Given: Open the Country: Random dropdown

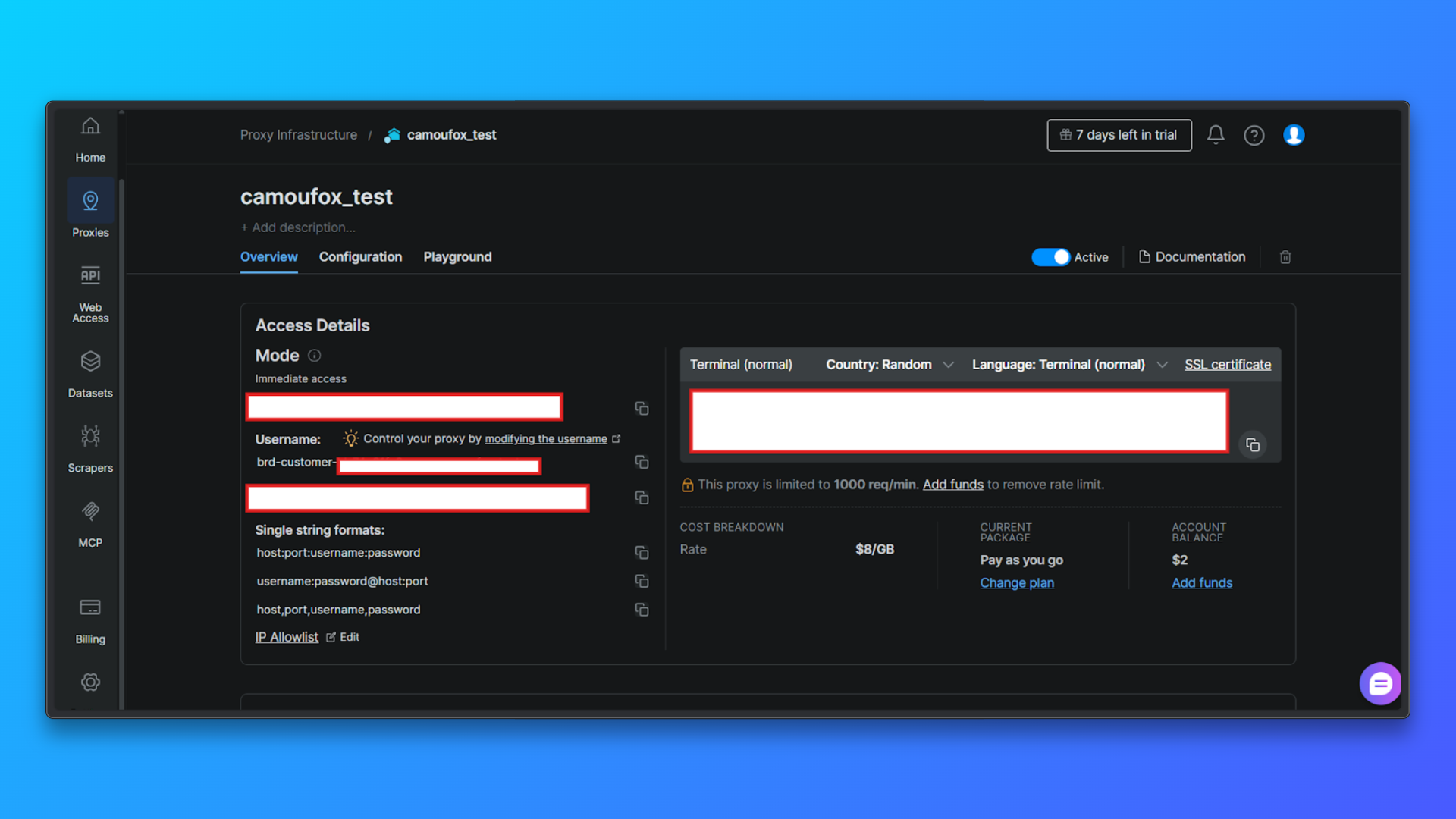Looking at the screenshot, I should point(887,364).
